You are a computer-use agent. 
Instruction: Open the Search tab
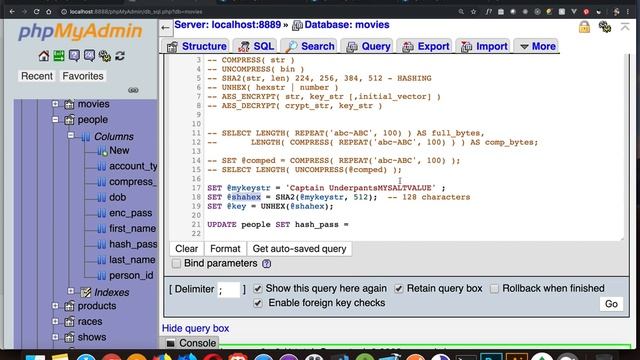pyautogui.click(x=309, y=47)
